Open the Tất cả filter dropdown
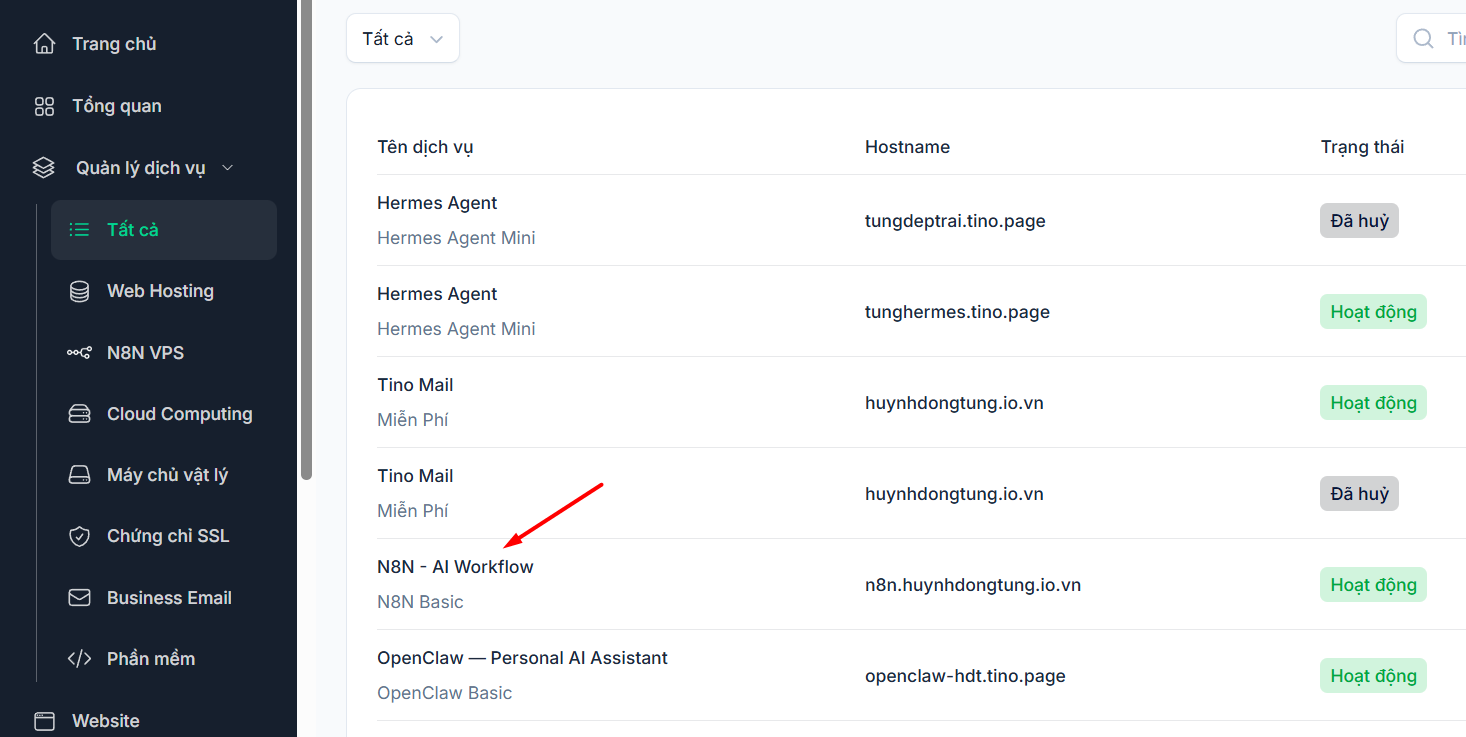This screenshot has height=737, width=1466. click(403, 39)
